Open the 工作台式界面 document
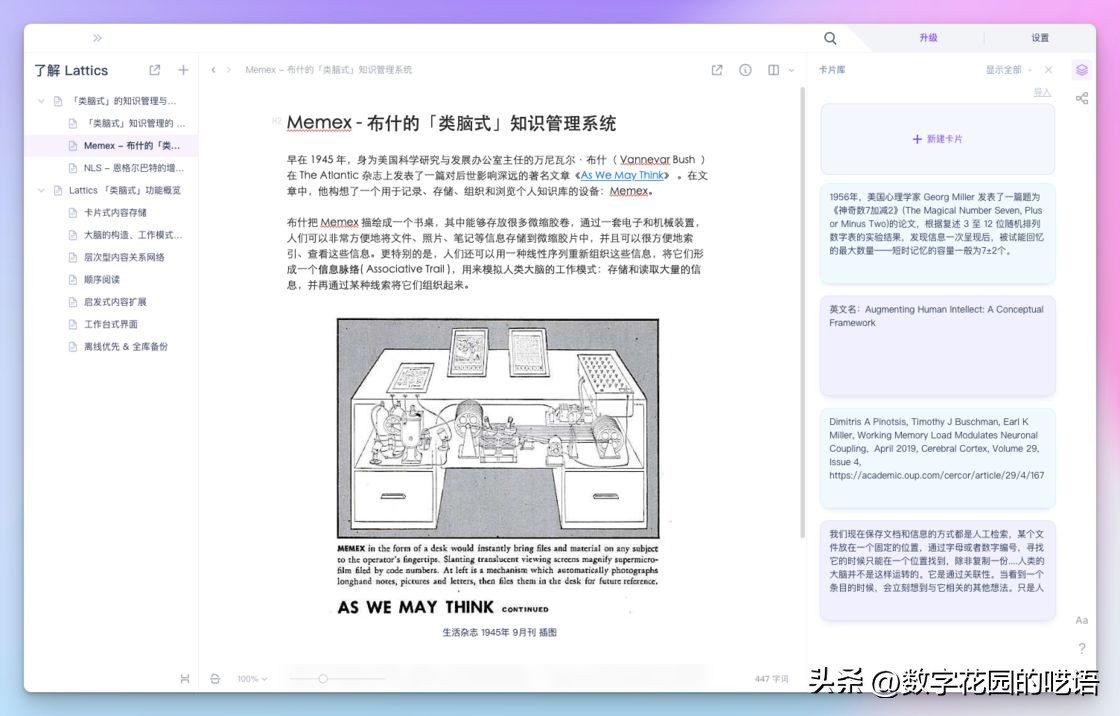This screenshot has height=716, width=1120. coord(111,324)
